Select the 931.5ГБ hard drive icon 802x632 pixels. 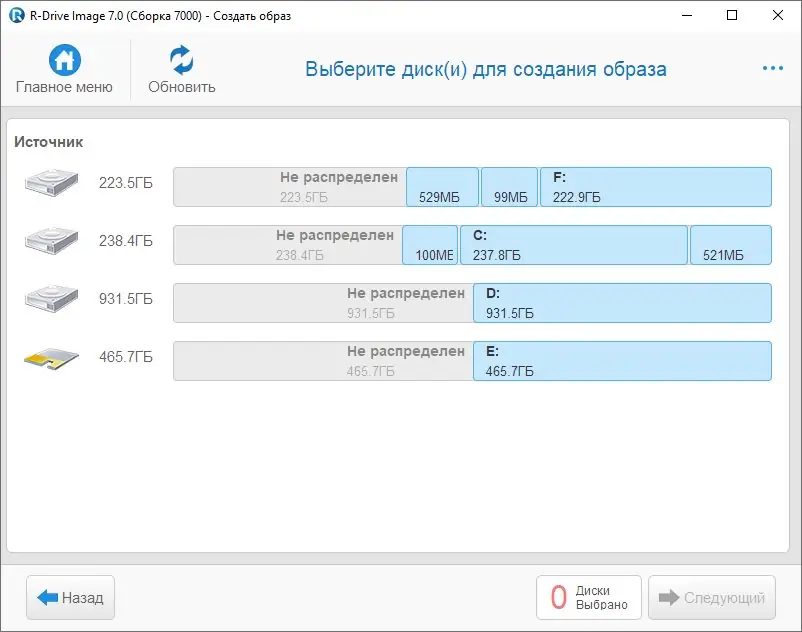[50, 299]
